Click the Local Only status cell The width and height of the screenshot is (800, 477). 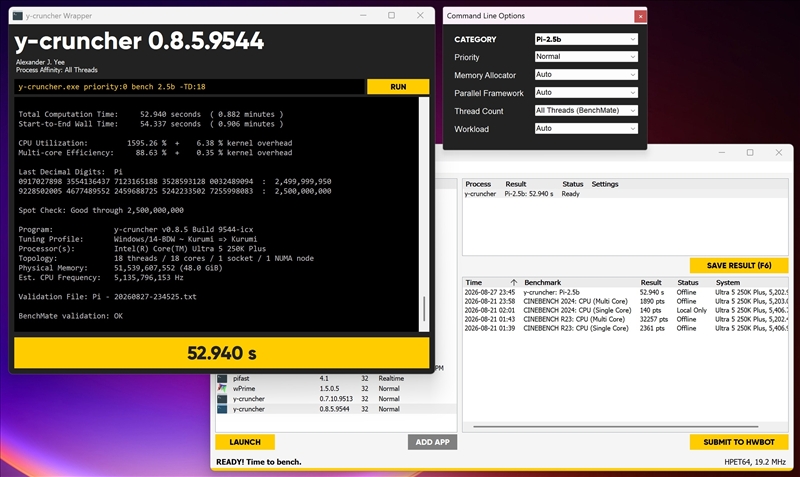pyautogui.click(x=692, y=310)
